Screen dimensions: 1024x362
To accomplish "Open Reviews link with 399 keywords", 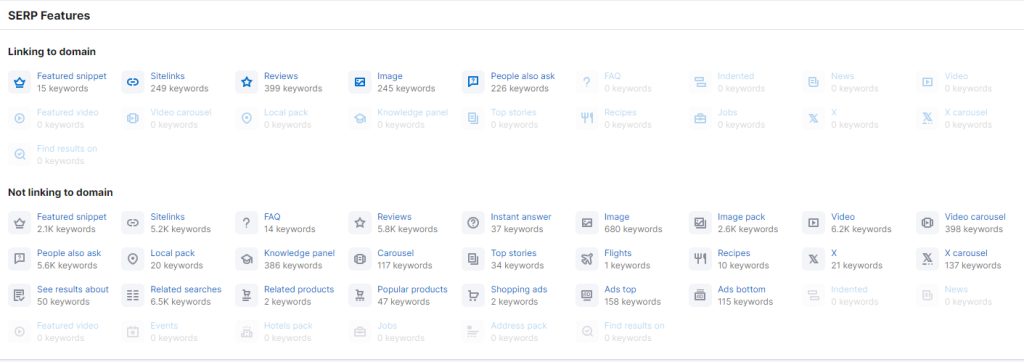I will click(281, 76).
